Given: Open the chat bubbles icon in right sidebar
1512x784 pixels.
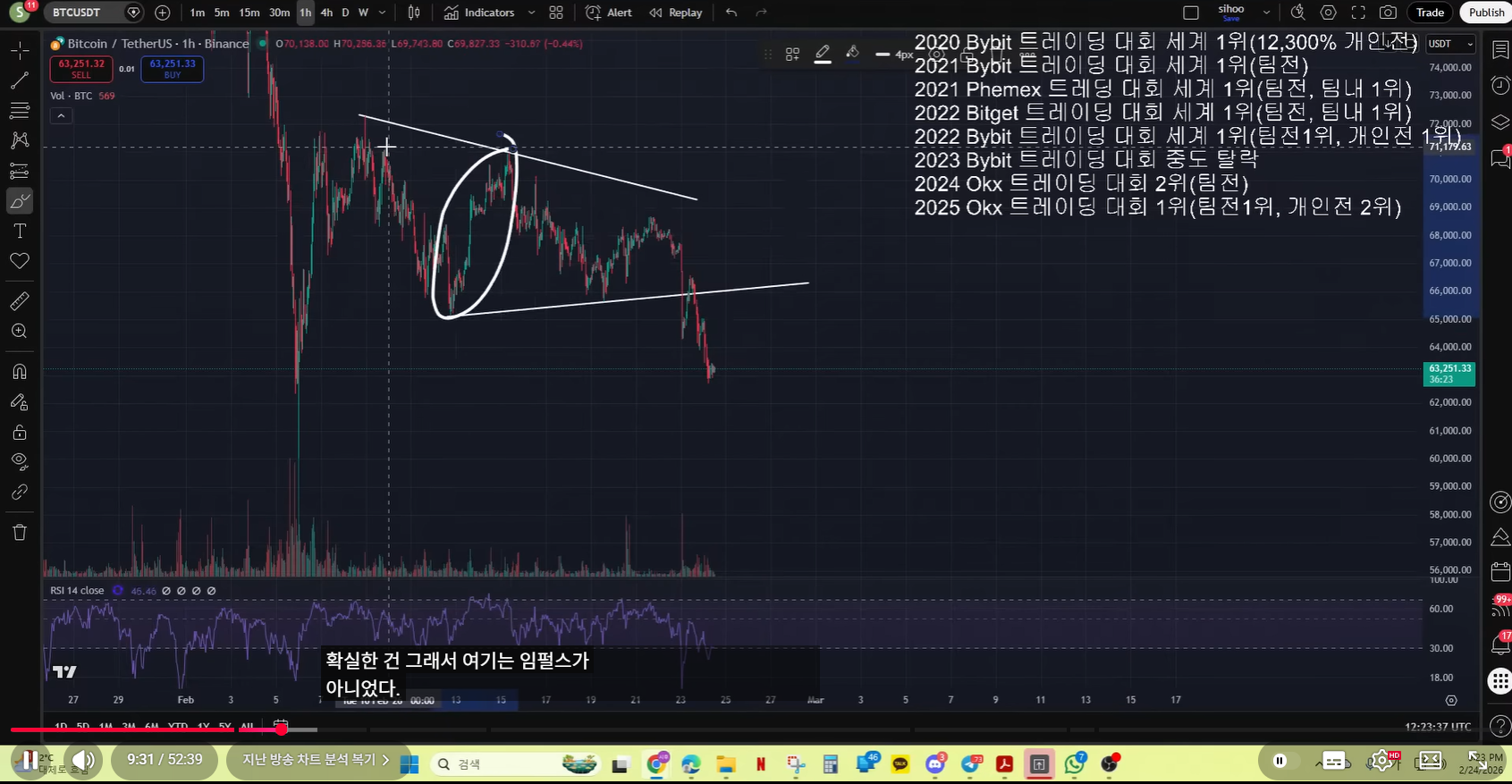Looking at the screenshot, I should click(1500, 158).
